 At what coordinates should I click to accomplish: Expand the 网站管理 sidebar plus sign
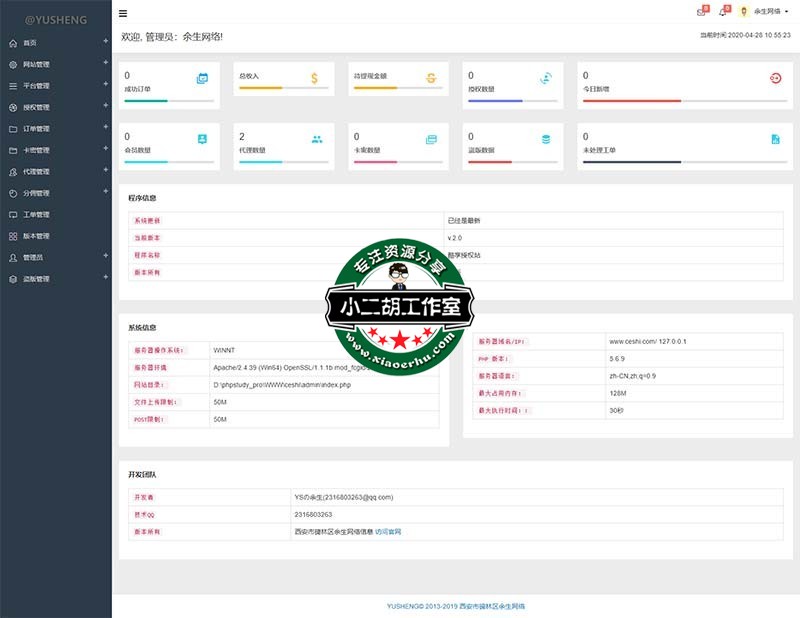tap(105, 64)
